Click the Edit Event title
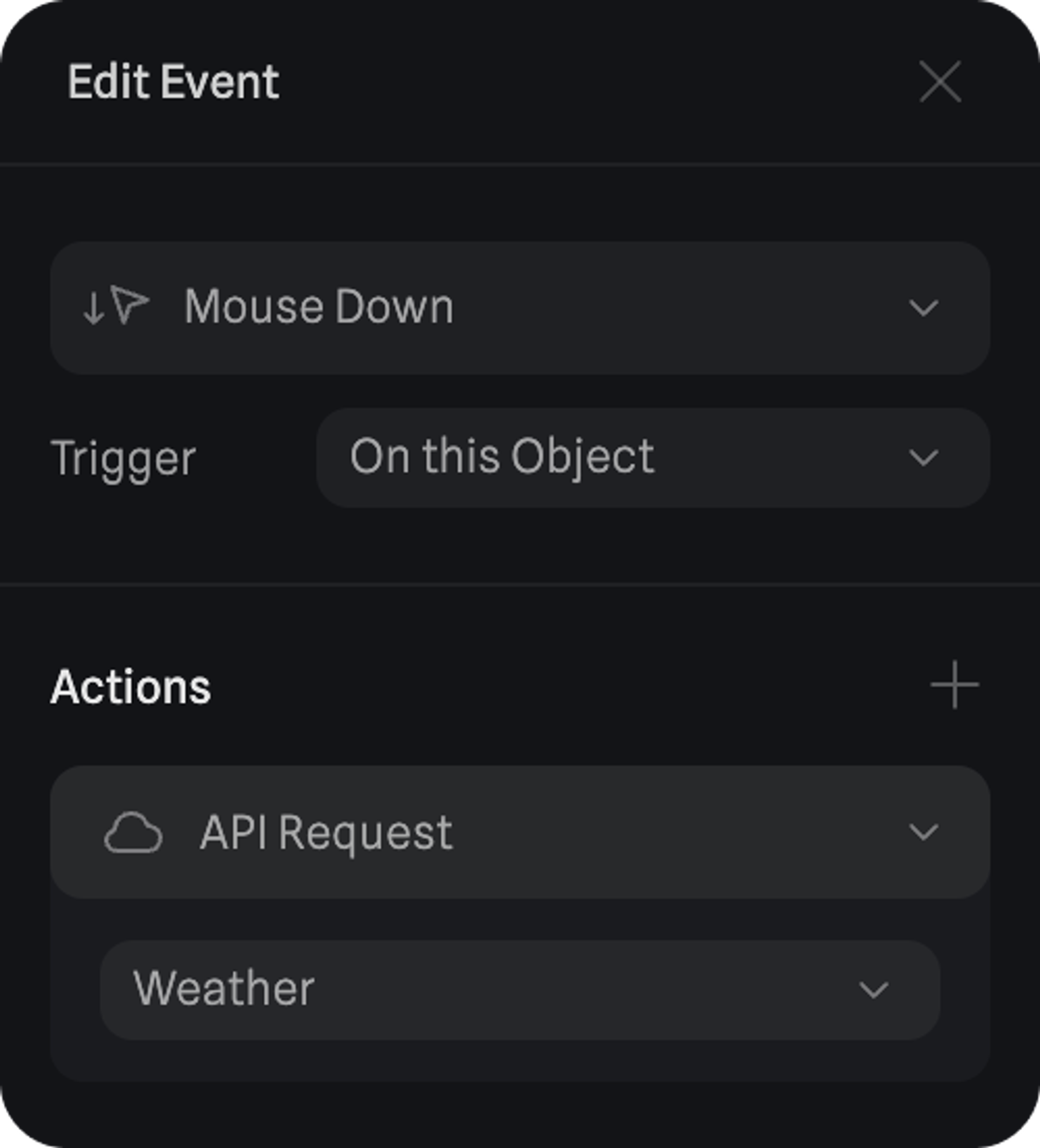Screen dimensions: 1040x1148 click(x=173, y=82)
